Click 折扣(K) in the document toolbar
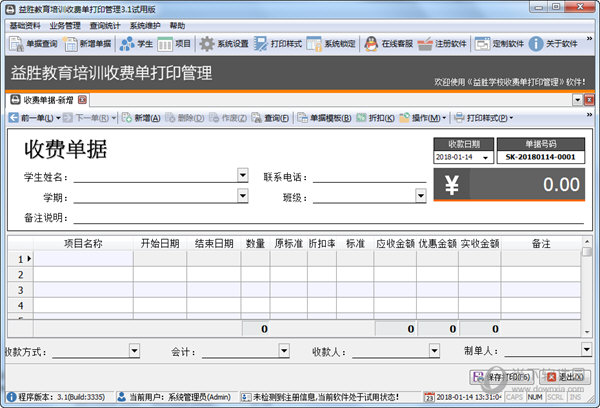The image size is (600, 408). 375,118
